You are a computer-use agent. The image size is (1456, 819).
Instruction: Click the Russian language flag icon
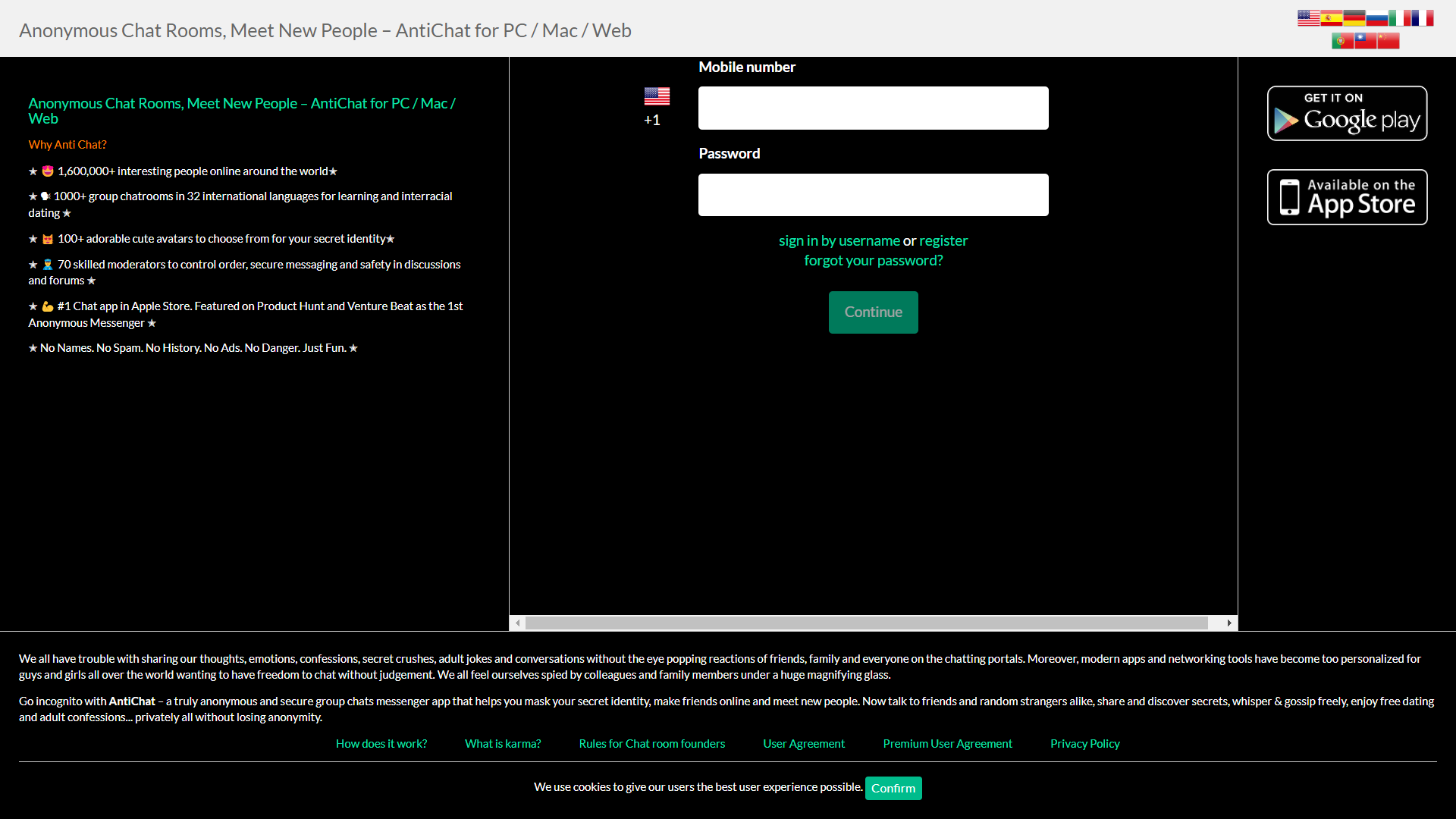pos(1377,17)
